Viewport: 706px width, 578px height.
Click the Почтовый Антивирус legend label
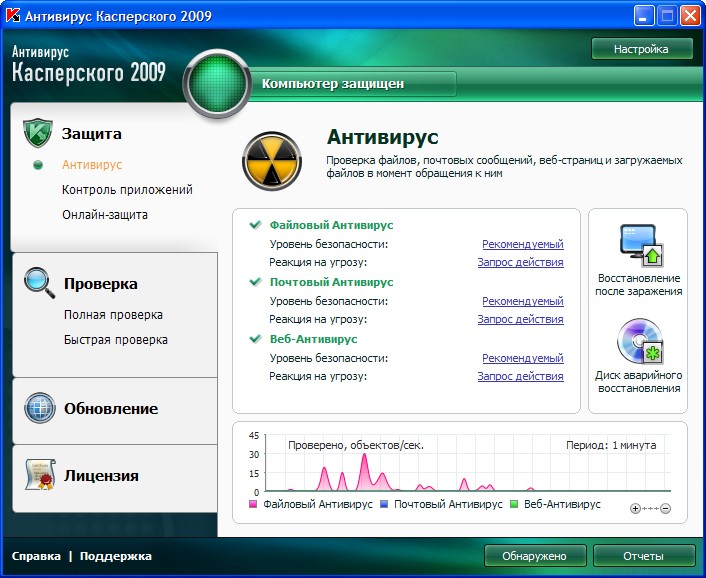(x=448, y=504)
